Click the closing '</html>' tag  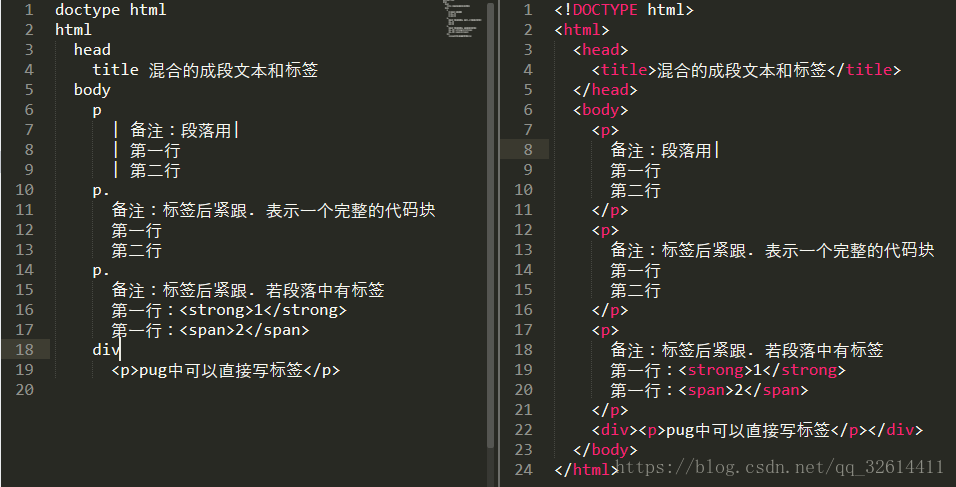pyautogui.click(x=587, y=470)
